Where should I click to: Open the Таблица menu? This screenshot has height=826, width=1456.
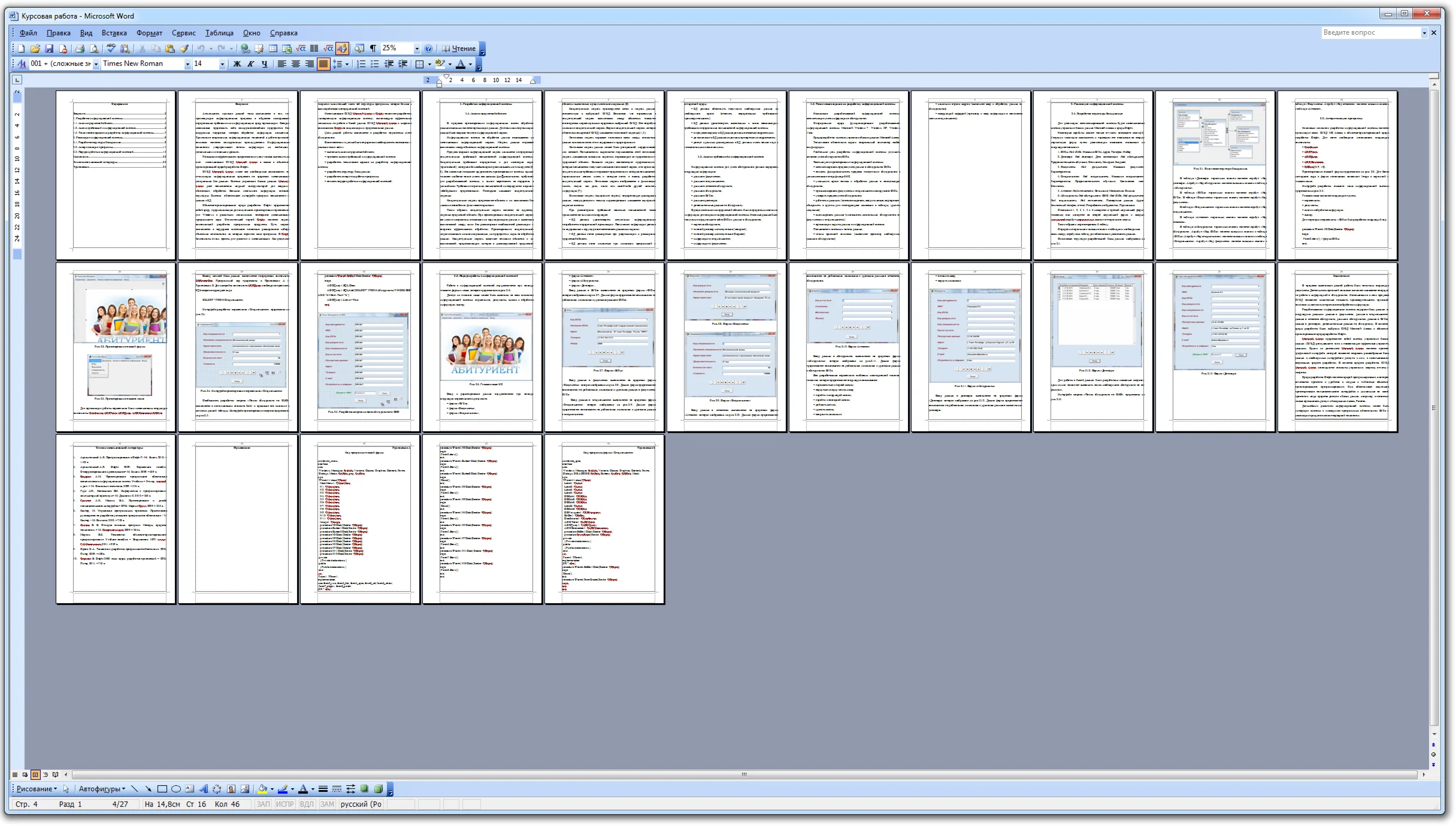pyautogui.click(x=219, y=33)
